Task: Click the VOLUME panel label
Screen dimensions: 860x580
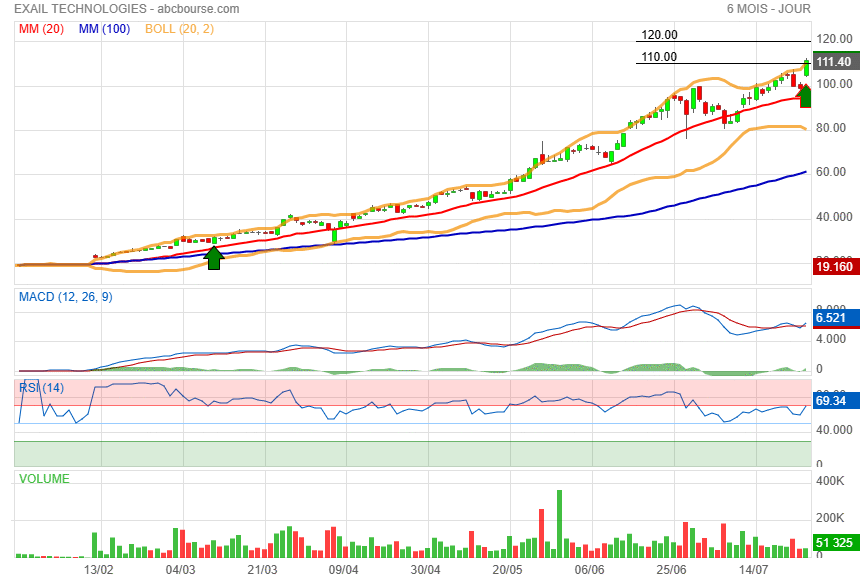Action: pyautogui.click(x=44, y=478)
